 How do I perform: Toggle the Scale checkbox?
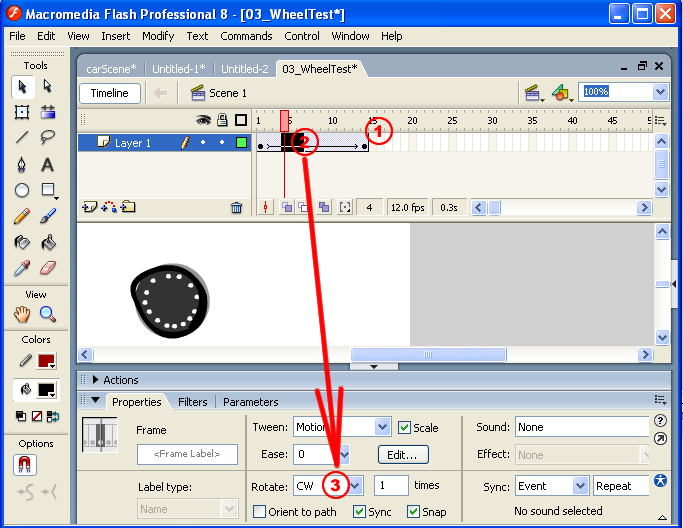click(x=405, y=427)
